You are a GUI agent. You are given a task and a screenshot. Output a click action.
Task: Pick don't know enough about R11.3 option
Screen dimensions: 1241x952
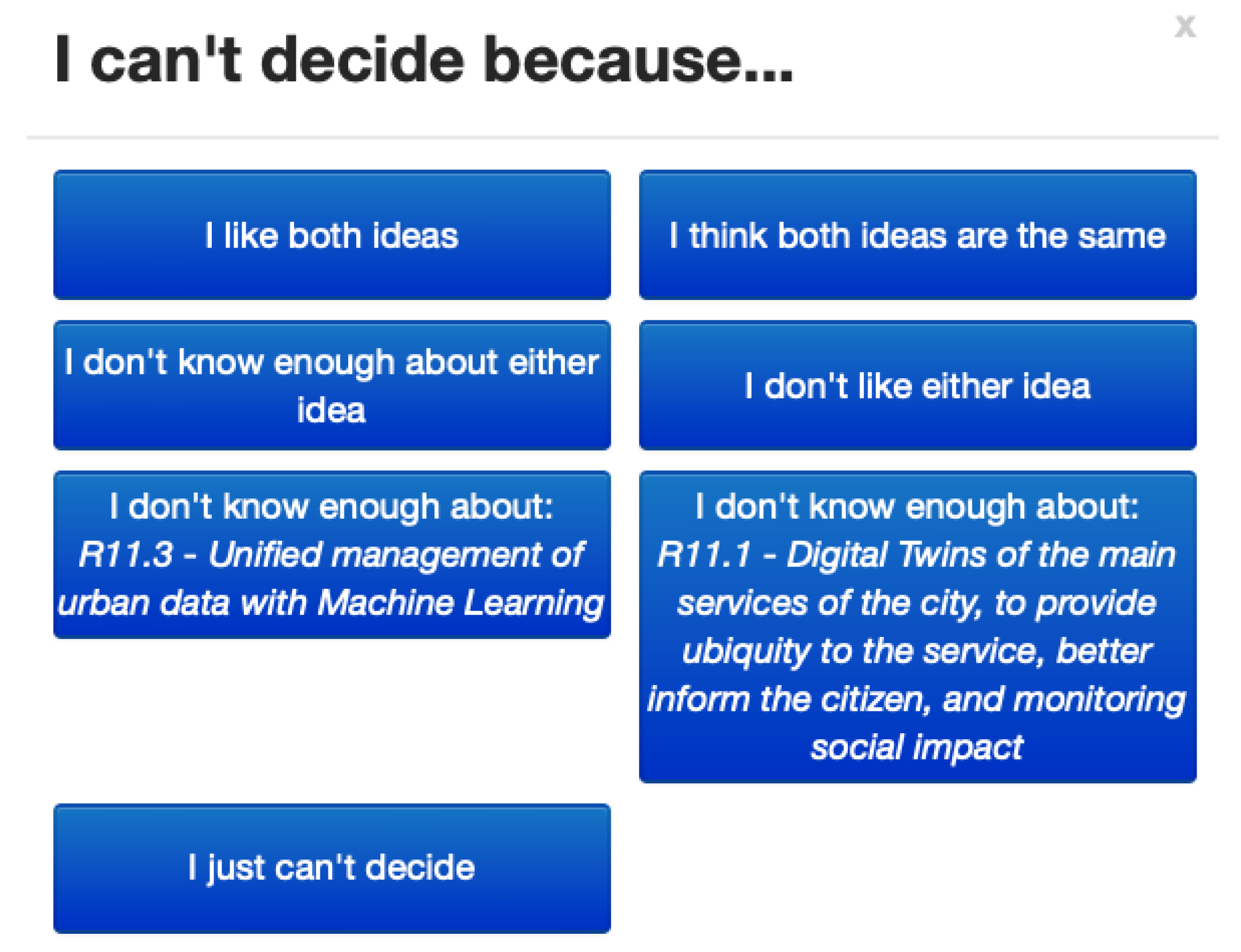[332, 554]
